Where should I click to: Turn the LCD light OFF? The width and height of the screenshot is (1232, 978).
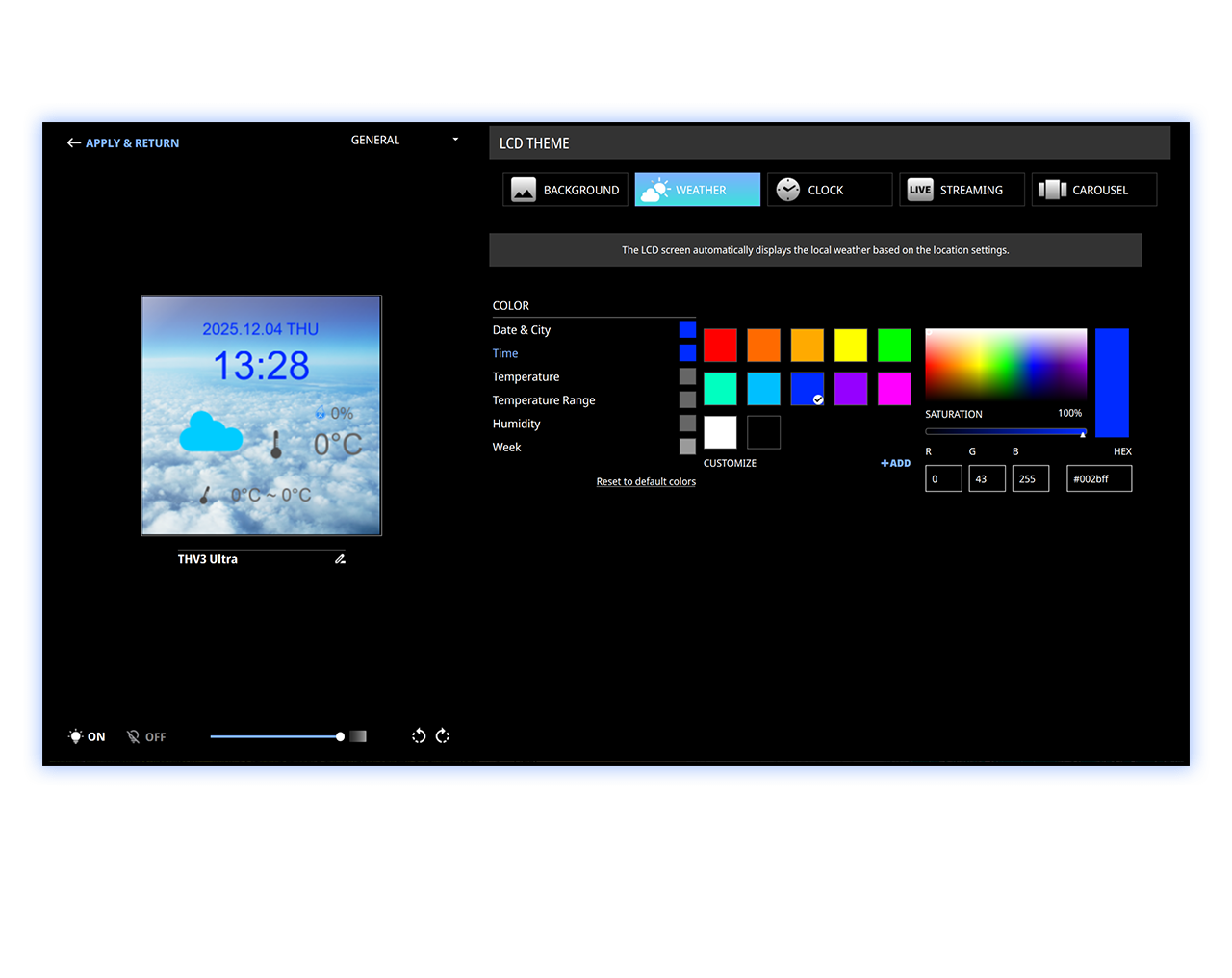coord(146,736)
